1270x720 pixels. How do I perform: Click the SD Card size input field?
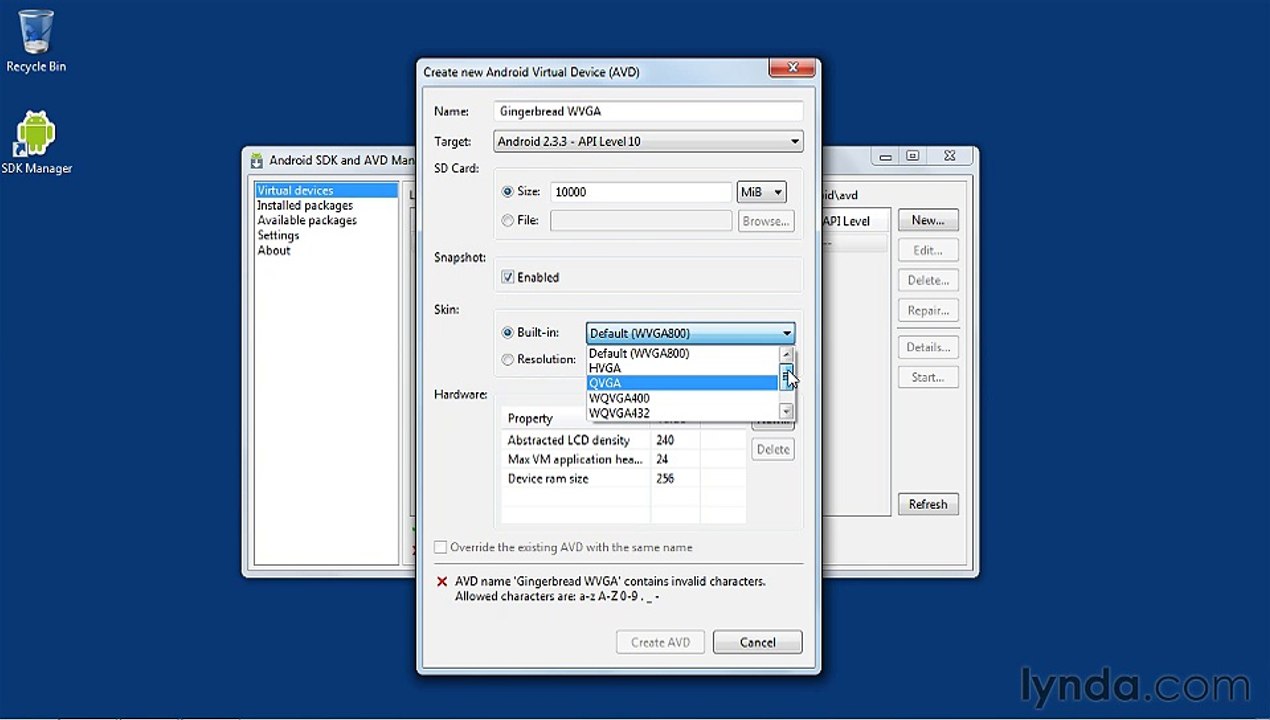point(641,192)
